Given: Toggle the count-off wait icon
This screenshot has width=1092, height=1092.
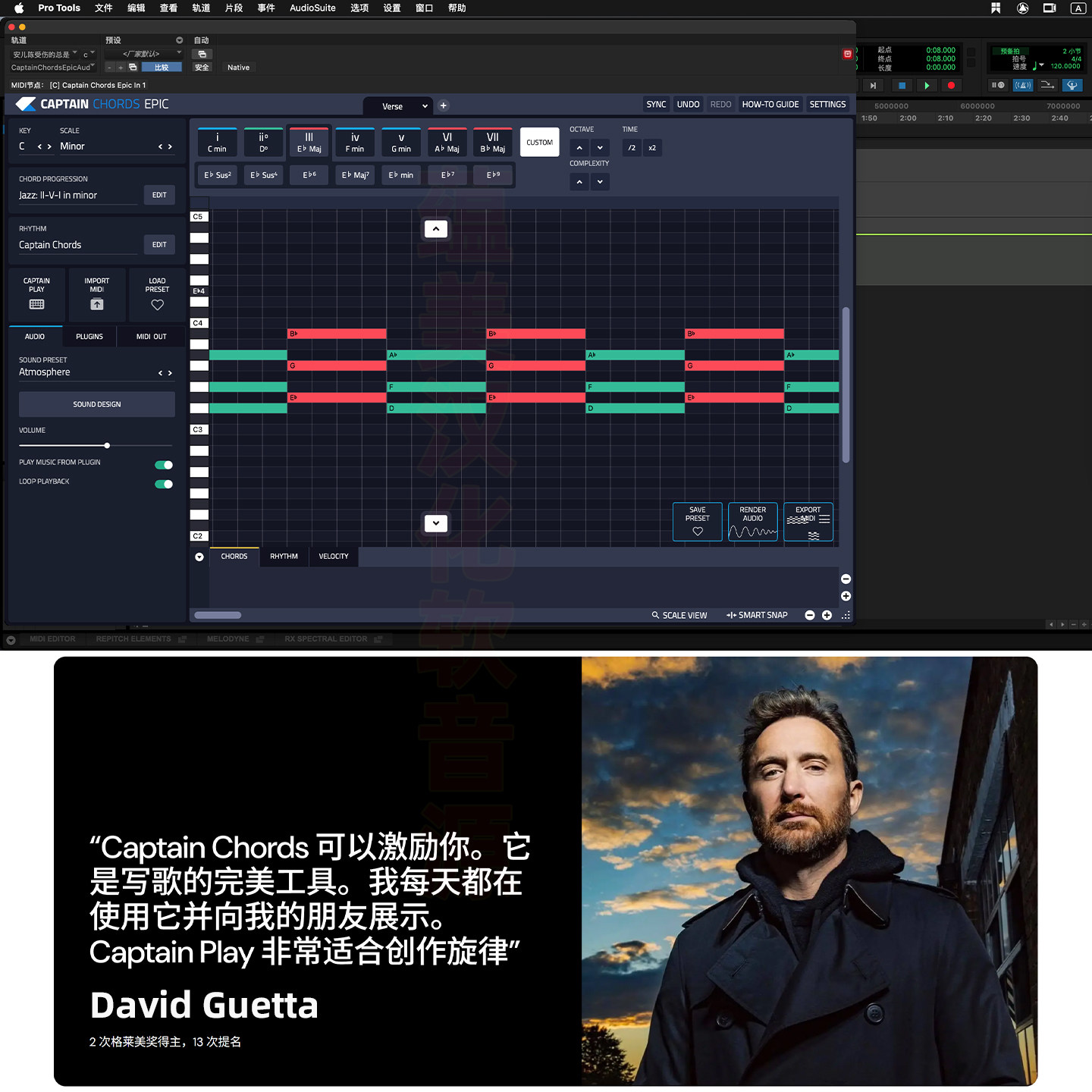Looking at the screenshot, I should click(x=998, y=85).
